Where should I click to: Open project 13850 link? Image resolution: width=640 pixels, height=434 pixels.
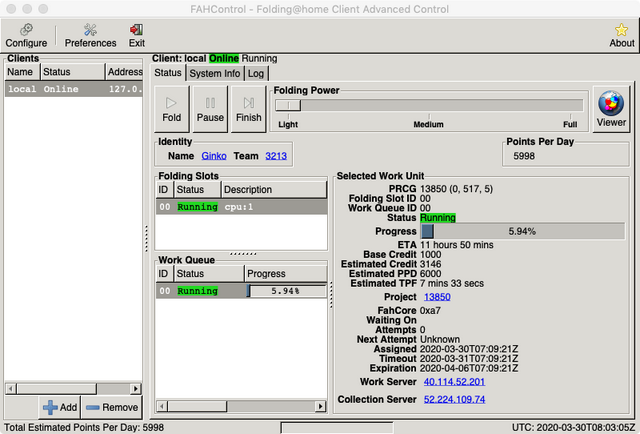437,297
